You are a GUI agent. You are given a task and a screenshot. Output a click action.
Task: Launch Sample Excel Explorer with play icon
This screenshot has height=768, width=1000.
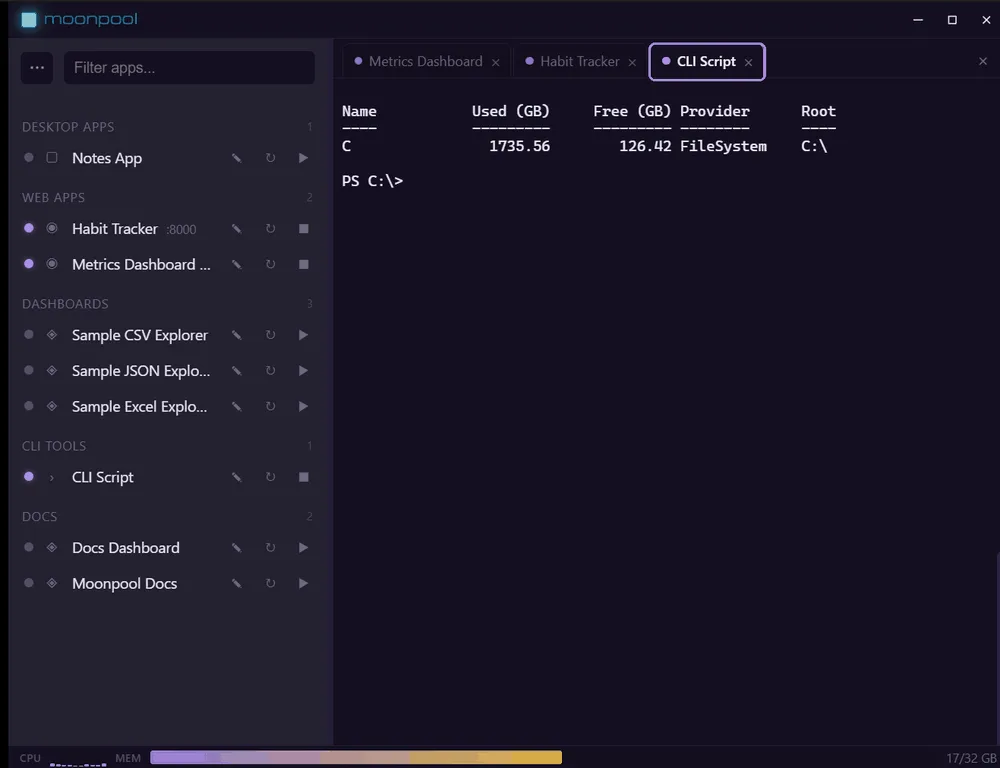coord(304,406)
